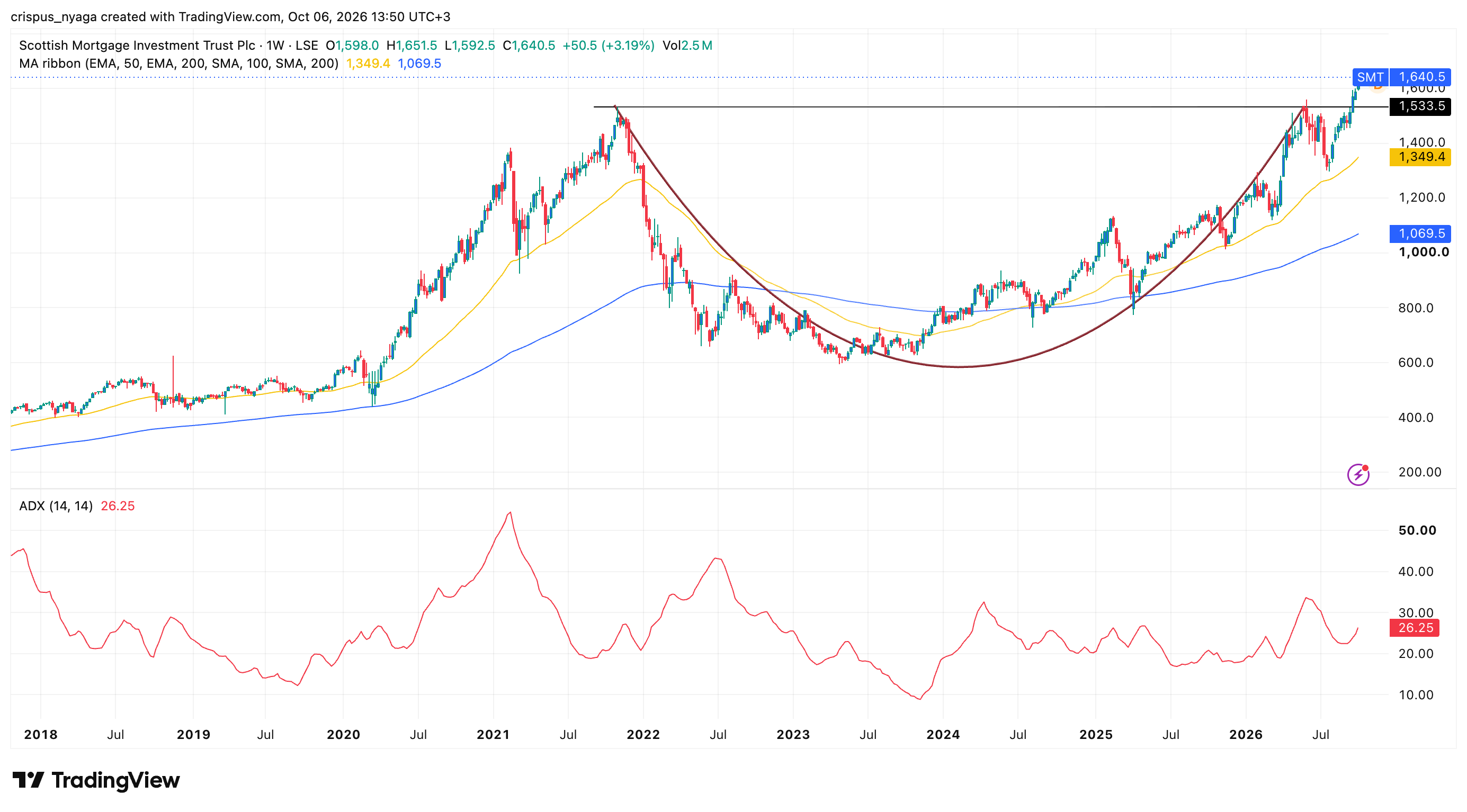Click the red 26.25 ADX axis label
This screenshot has height=812, width=1467.
tap(1415, 628)
